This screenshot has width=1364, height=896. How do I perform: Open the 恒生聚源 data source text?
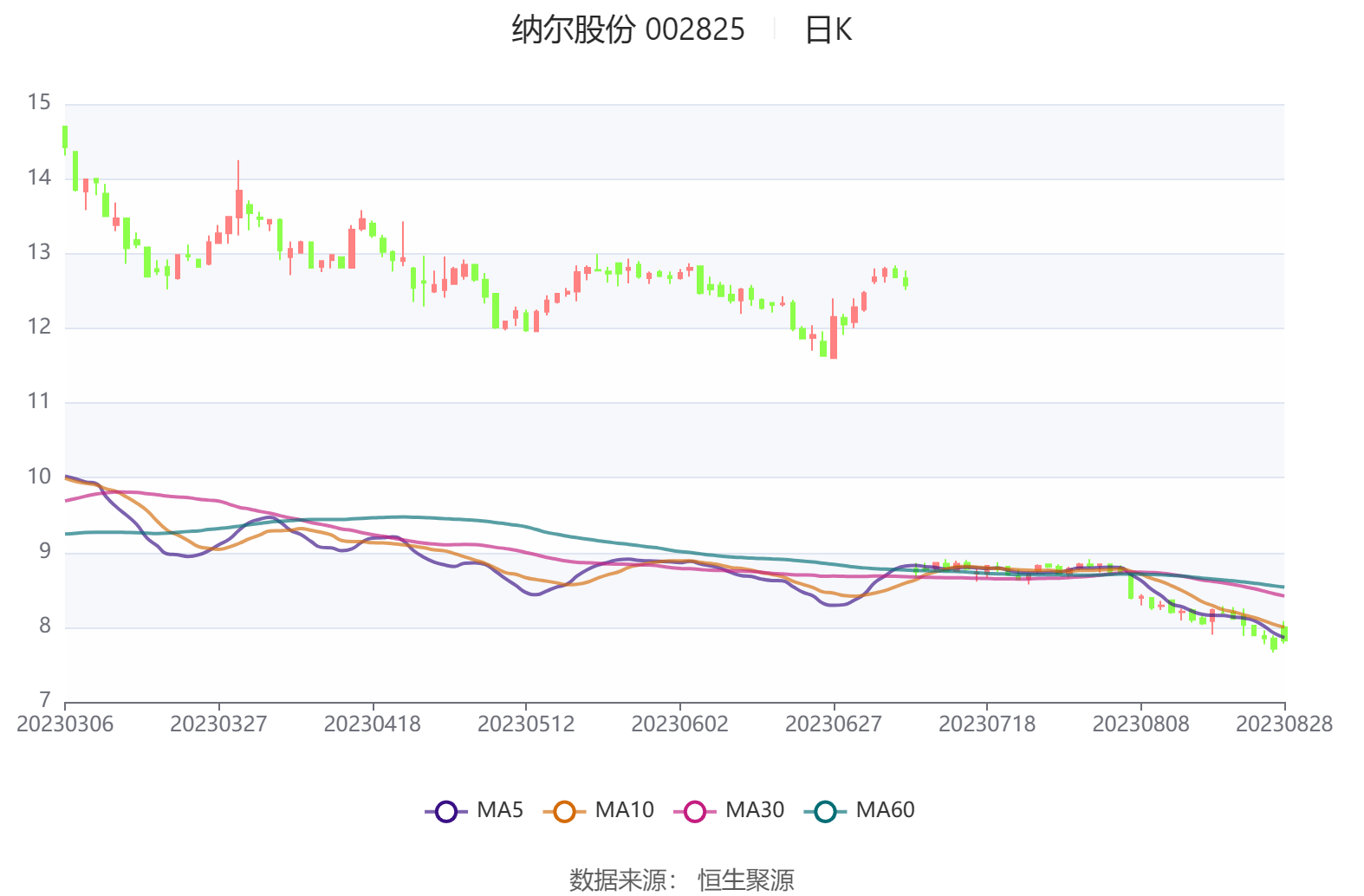745,880
